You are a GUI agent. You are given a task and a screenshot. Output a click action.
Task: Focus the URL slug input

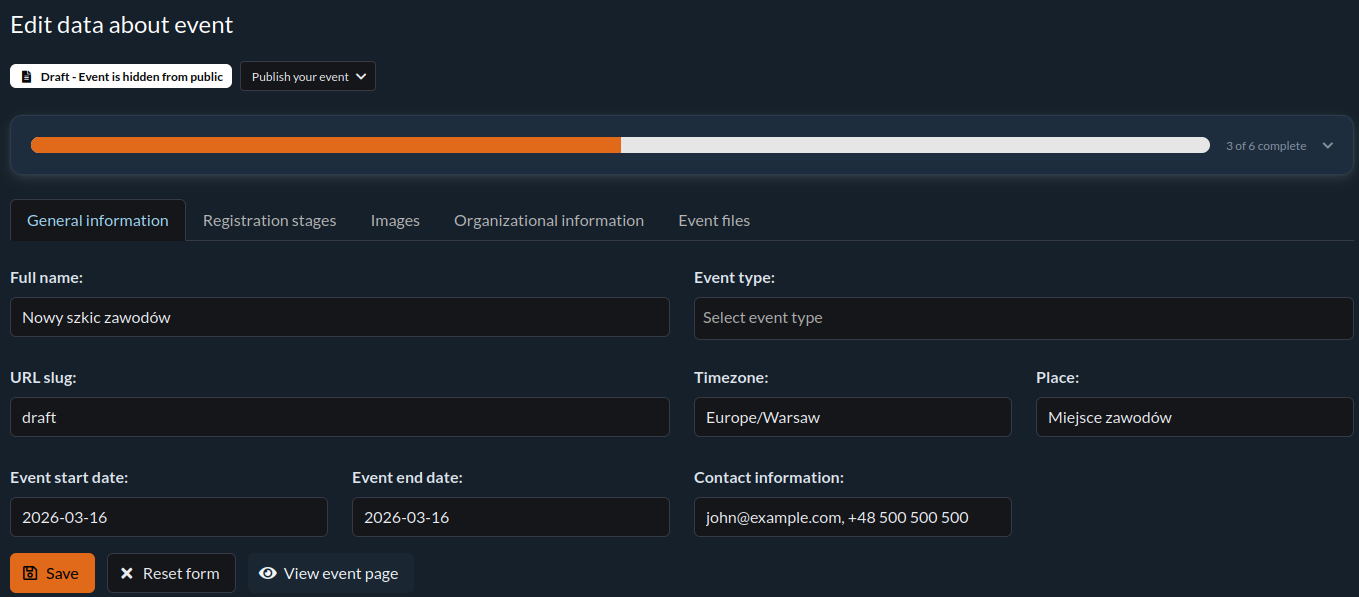pyautogui.click(x=339, y=417)
